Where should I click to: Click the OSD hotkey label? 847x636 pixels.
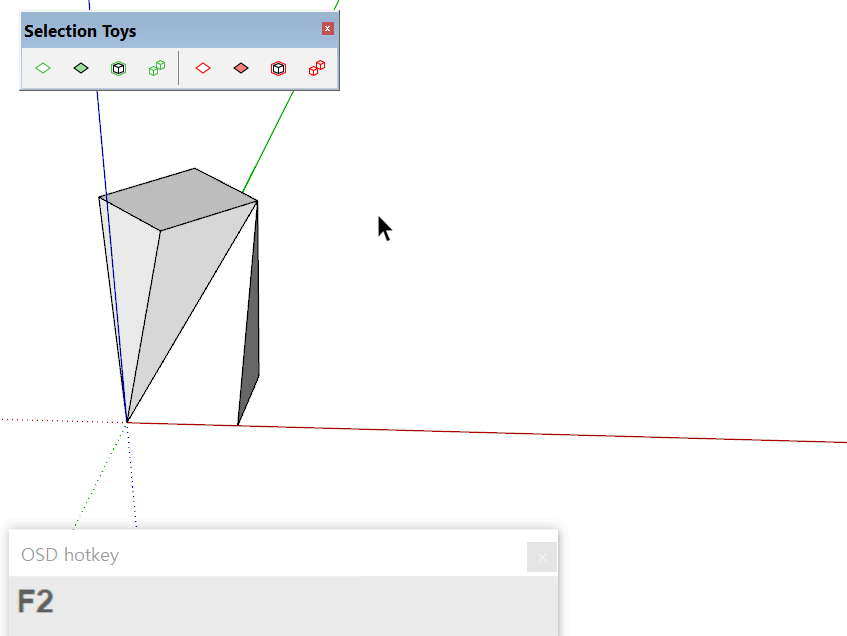(x=70, y=555)
